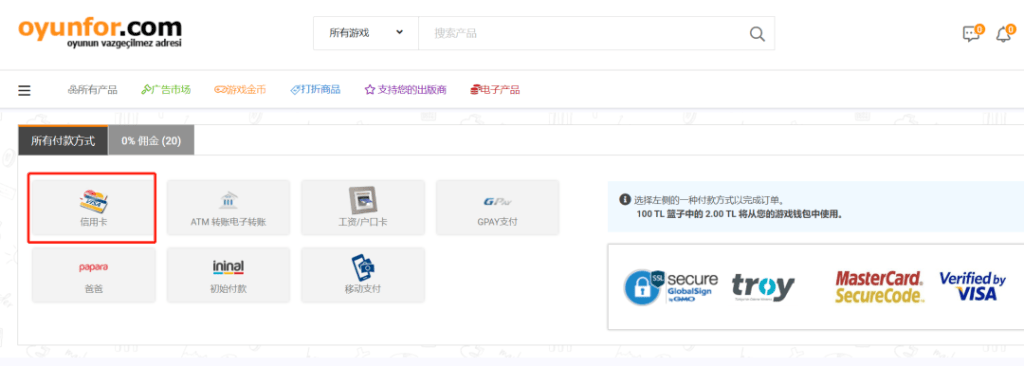Open the chat messages icon
1024x366 pixels.
click(972, 33)
